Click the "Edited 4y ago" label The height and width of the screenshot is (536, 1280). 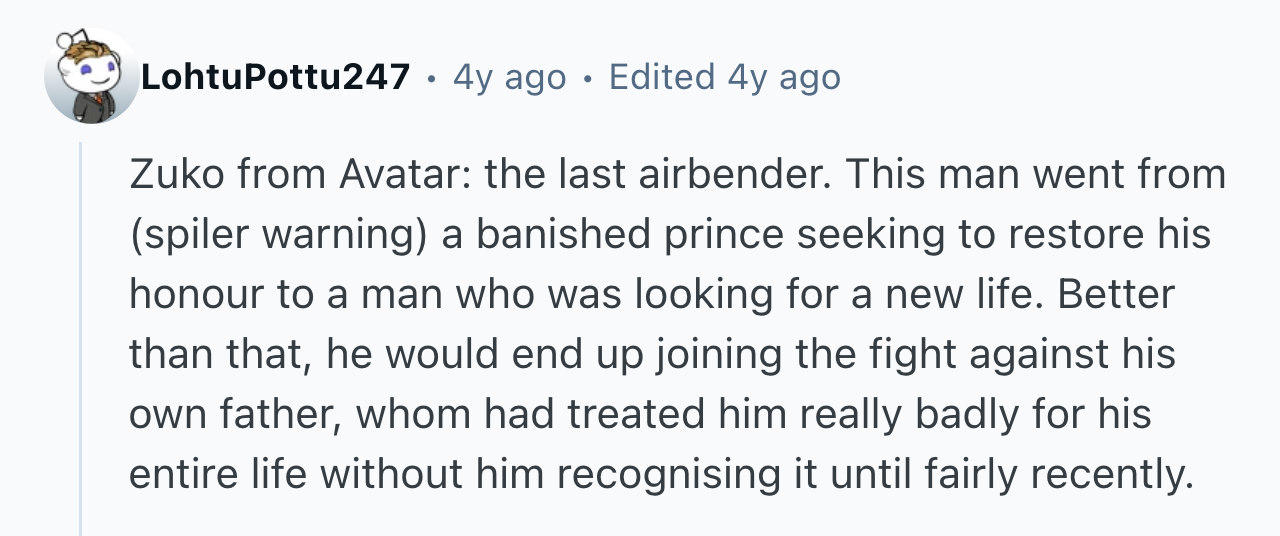(724, 76)
